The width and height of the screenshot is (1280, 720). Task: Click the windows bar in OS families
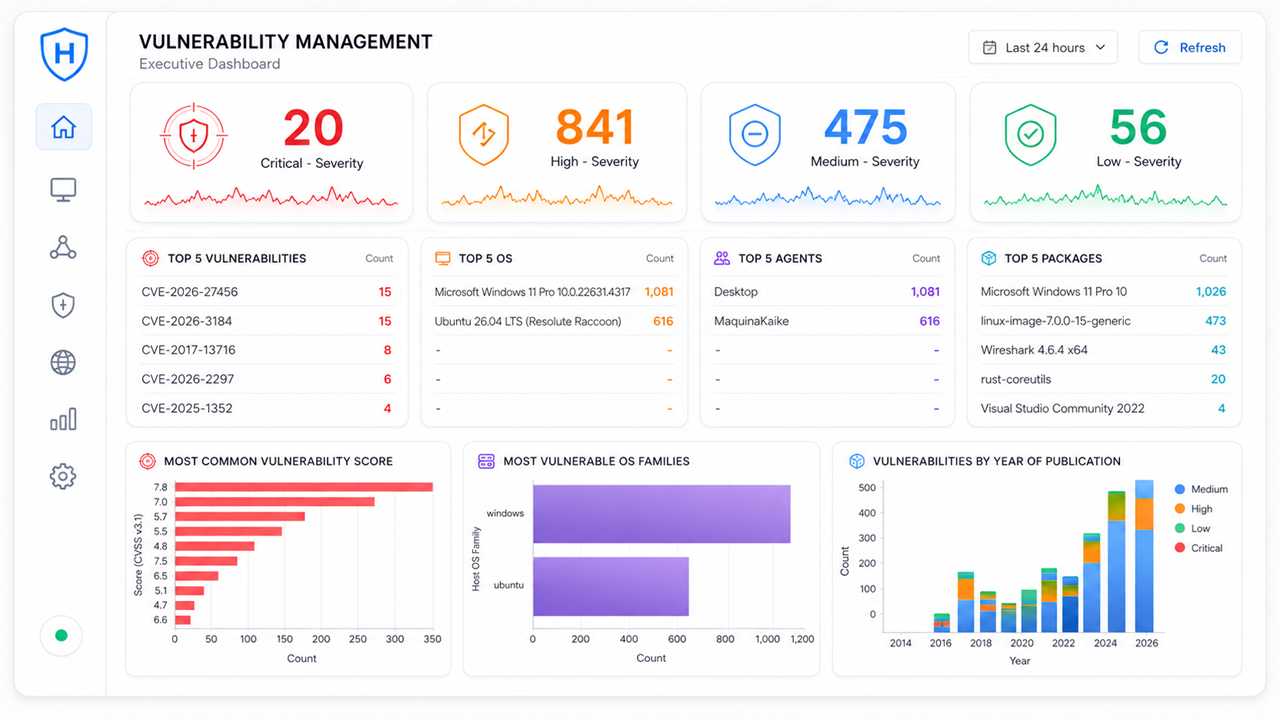[x=661, y=514]
